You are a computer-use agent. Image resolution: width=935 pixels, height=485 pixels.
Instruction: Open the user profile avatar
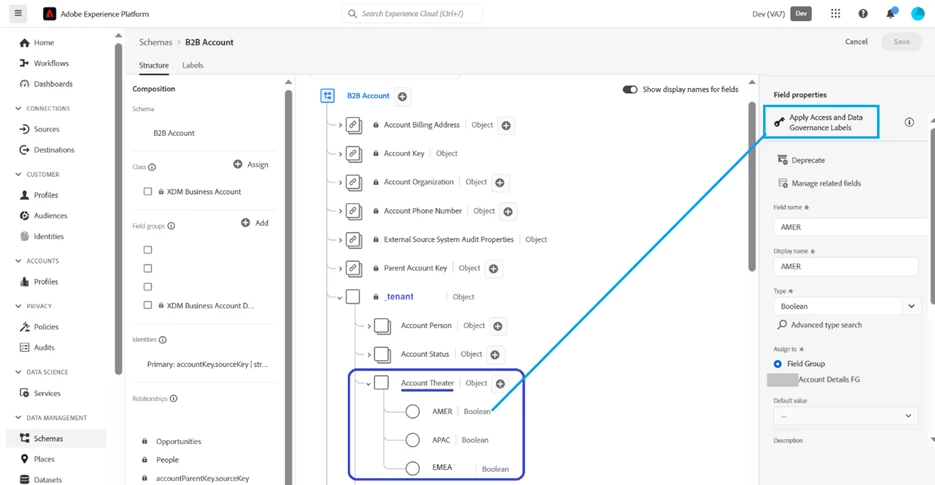pos(918,13)
